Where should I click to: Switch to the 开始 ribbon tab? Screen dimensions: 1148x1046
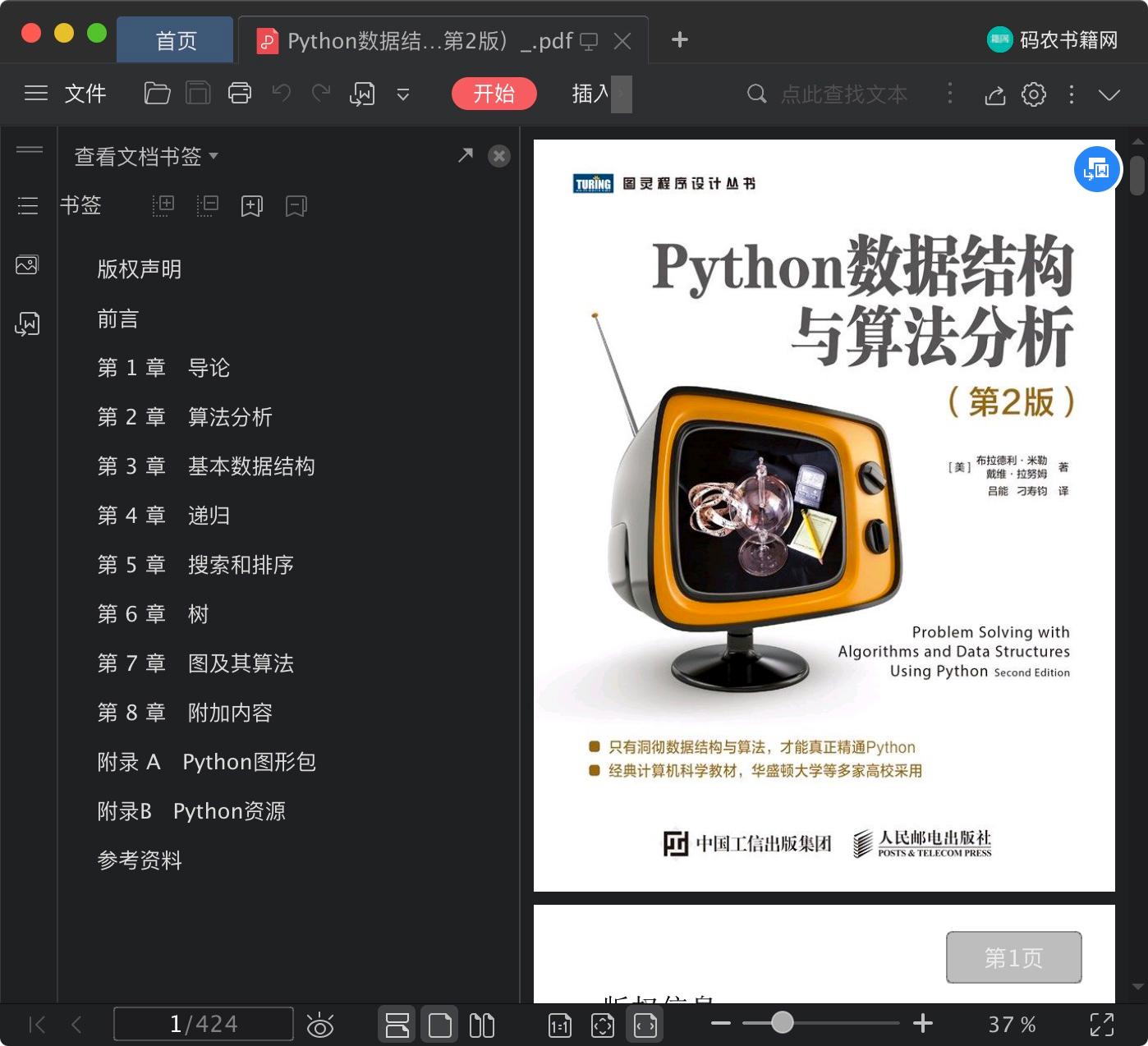click(494, 94)
